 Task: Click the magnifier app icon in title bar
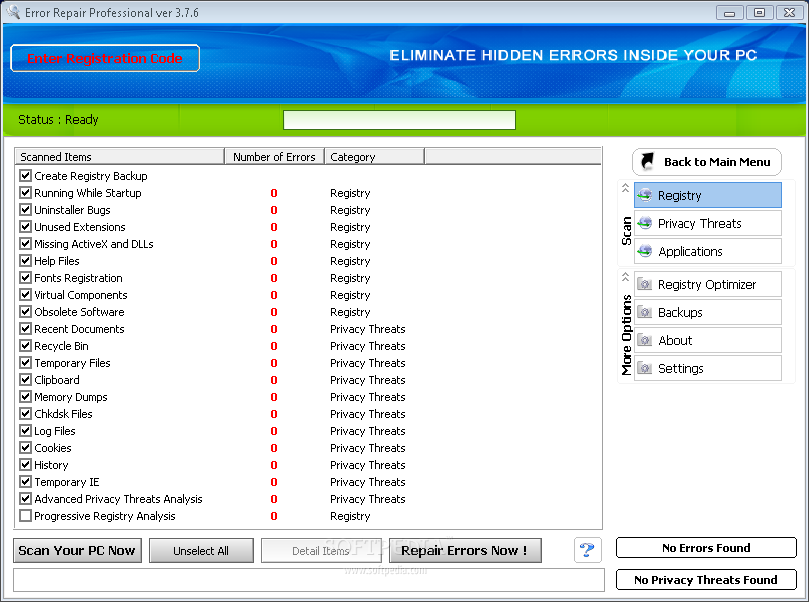(13, 11)
